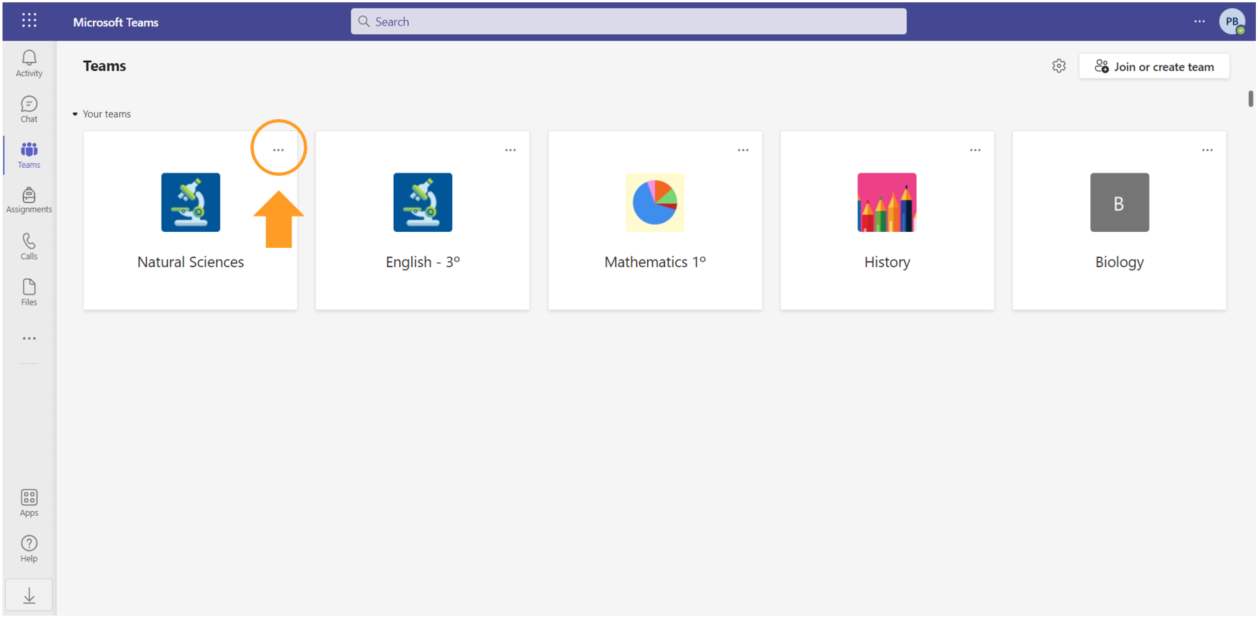This screenshot has height=621, width=1260.
Task: Click Join or create team button
Action: click(1154, 67)
